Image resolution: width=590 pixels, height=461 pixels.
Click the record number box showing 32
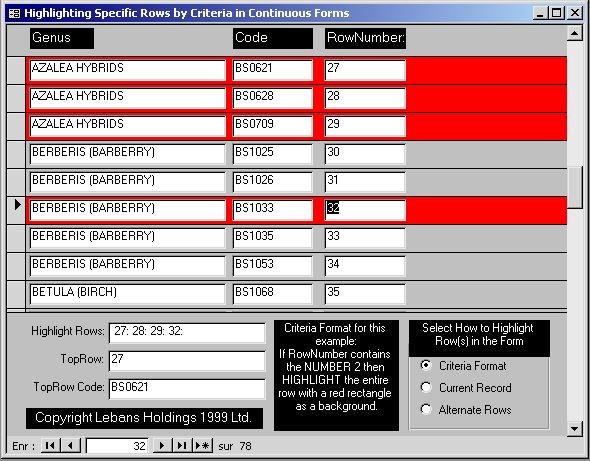pos(117,446)
